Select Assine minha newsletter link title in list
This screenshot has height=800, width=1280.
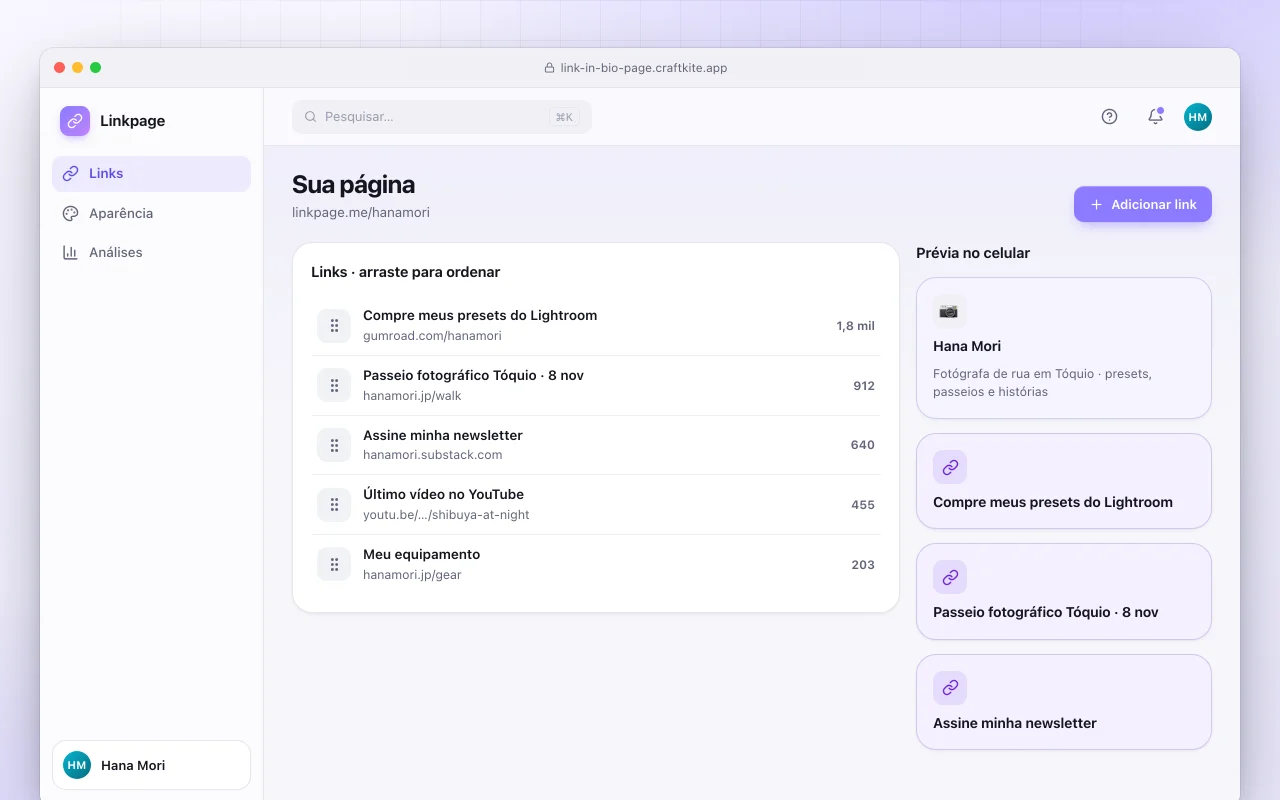click(x=443, y=435)
